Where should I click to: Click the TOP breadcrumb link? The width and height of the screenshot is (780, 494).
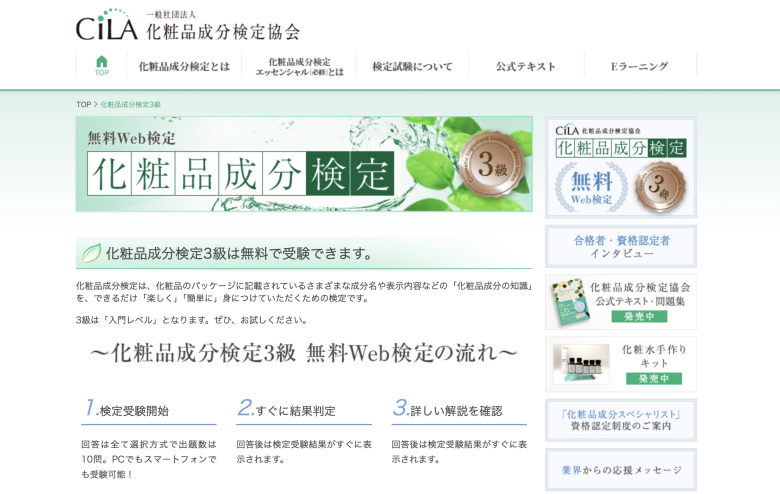[x=83, y=104]
